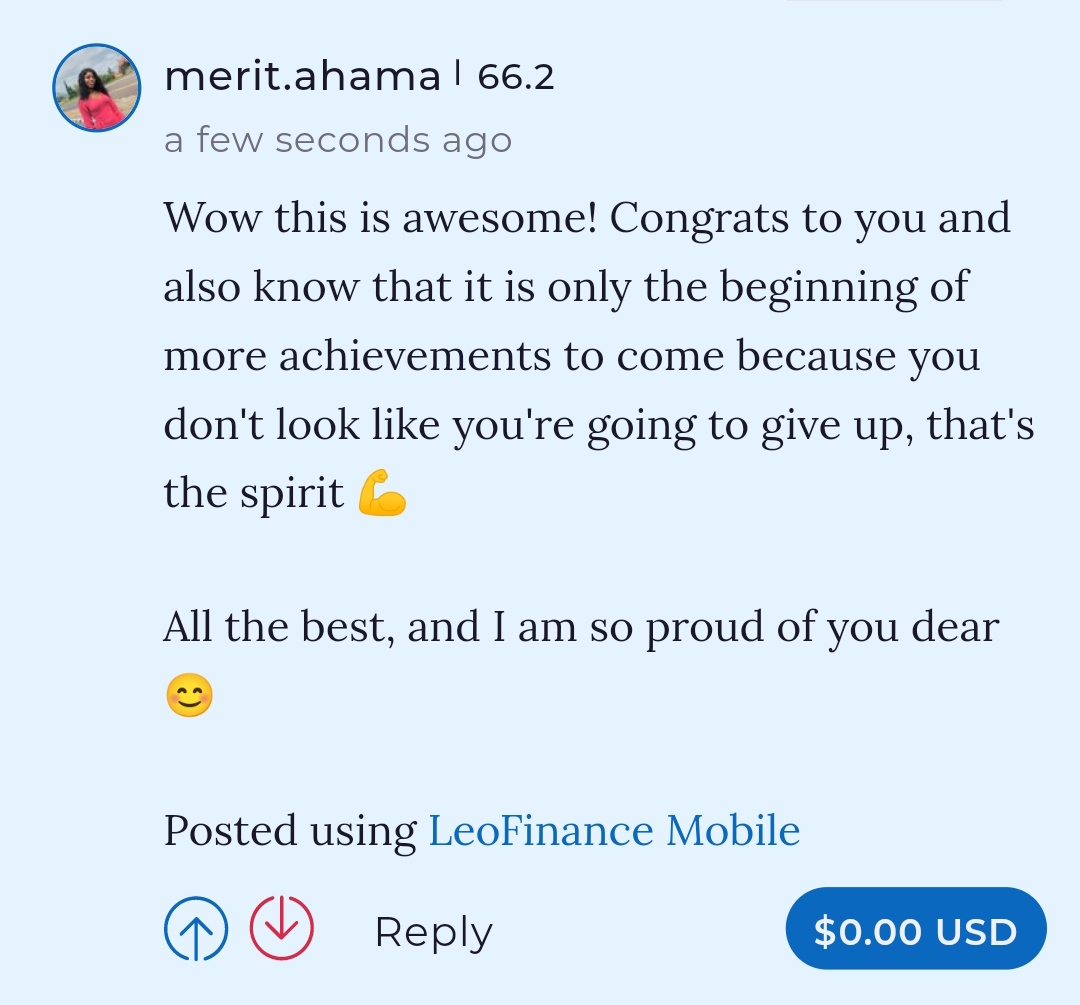Upvote the comment by merit.ahama
The width and height of the screenshot is (1080, 1005).
[x=196, y=931]
